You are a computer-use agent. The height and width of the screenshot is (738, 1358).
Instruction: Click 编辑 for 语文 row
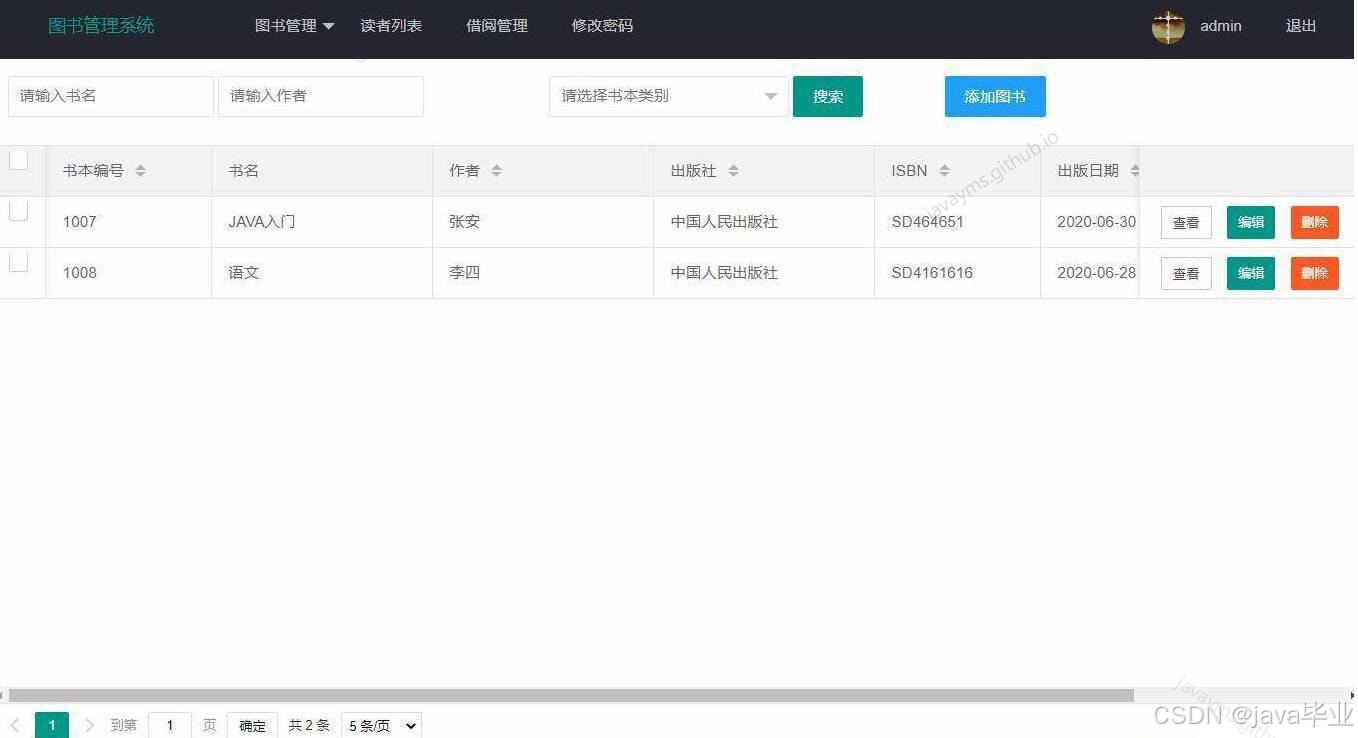point(1251,274)
